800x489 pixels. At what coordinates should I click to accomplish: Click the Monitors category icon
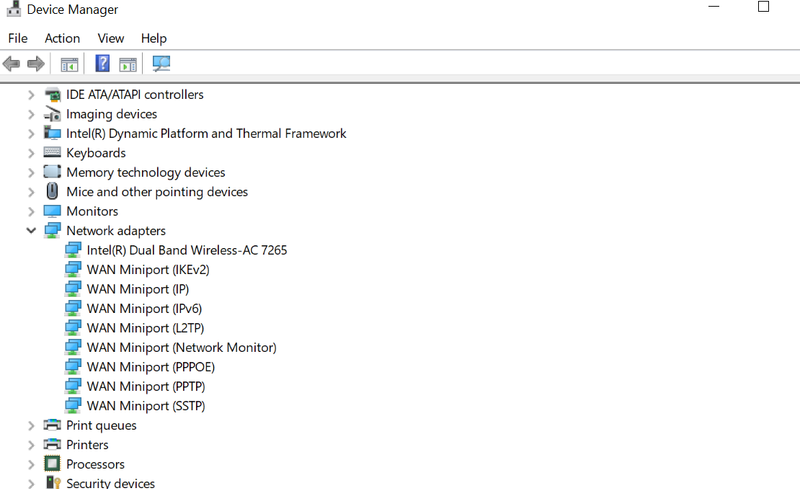click(52, 211)
